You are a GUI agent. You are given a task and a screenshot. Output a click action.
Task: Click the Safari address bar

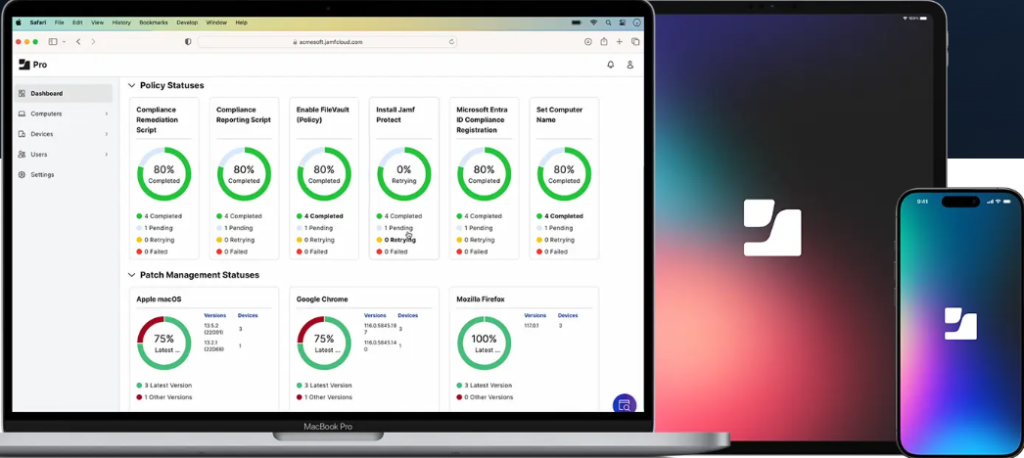pos(327,42)
